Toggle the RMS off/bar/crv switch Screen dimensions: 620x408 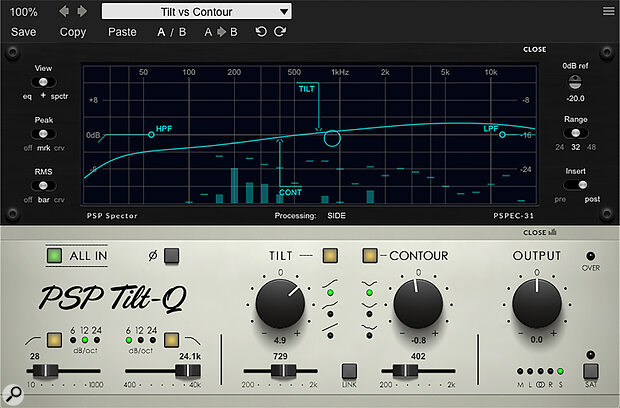pos(43,186)
